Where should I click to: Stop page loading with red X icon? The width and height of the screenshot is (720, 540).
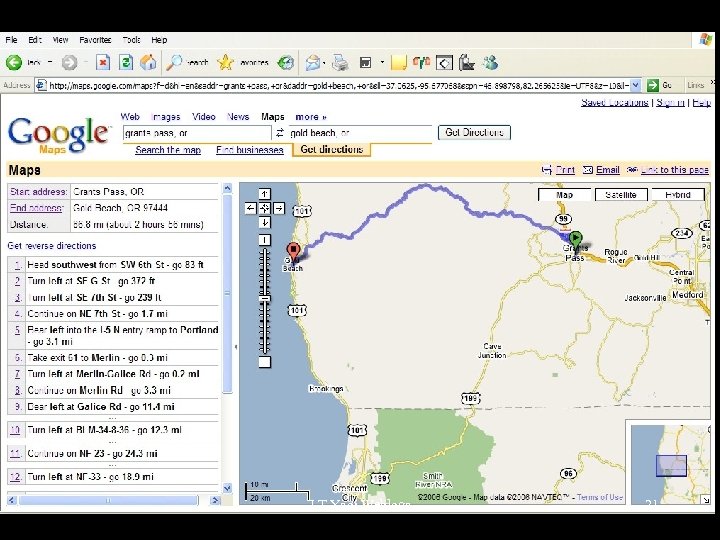coord(103,62)
